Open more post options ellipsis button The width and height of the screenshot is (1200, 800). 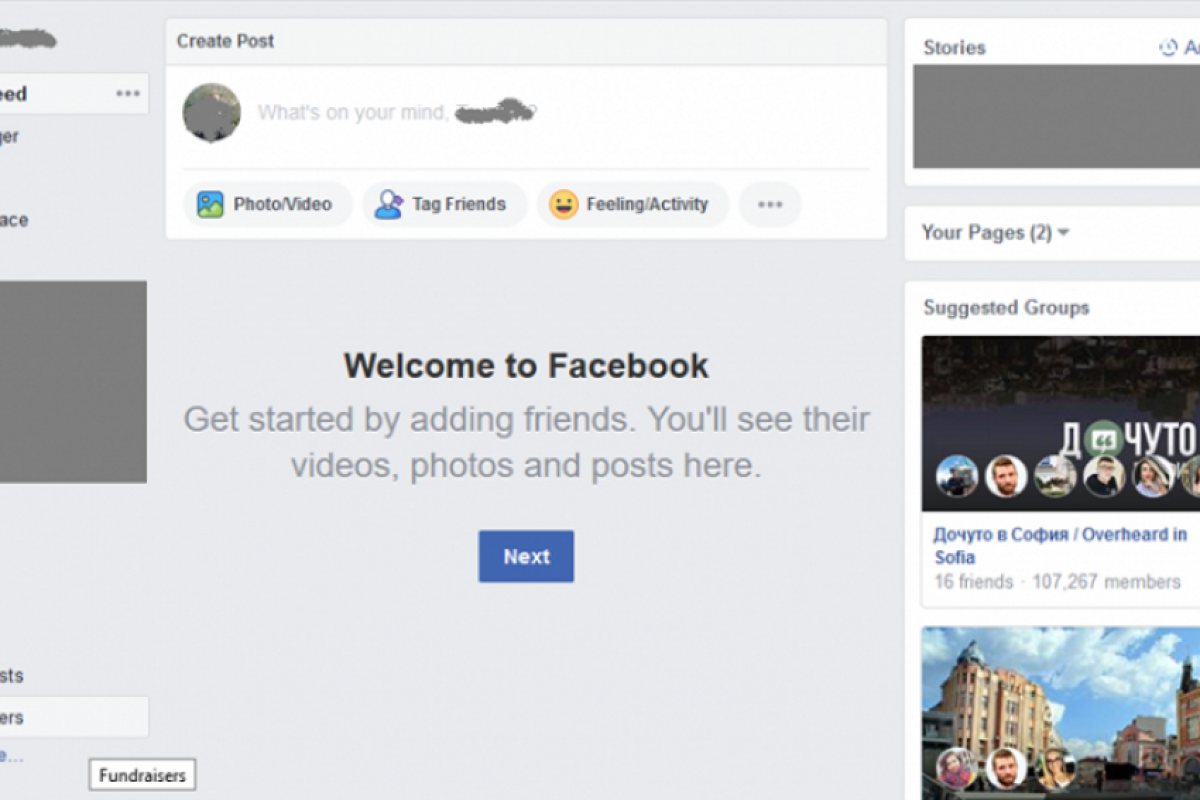(x=770, y=204)
